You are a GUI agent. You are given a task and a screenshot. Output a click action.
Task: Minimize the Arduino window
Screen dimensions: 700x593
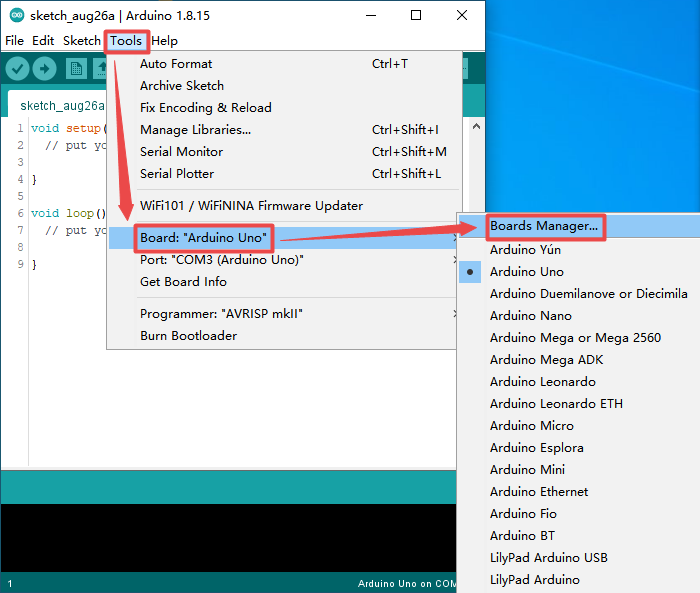[371, 16]
